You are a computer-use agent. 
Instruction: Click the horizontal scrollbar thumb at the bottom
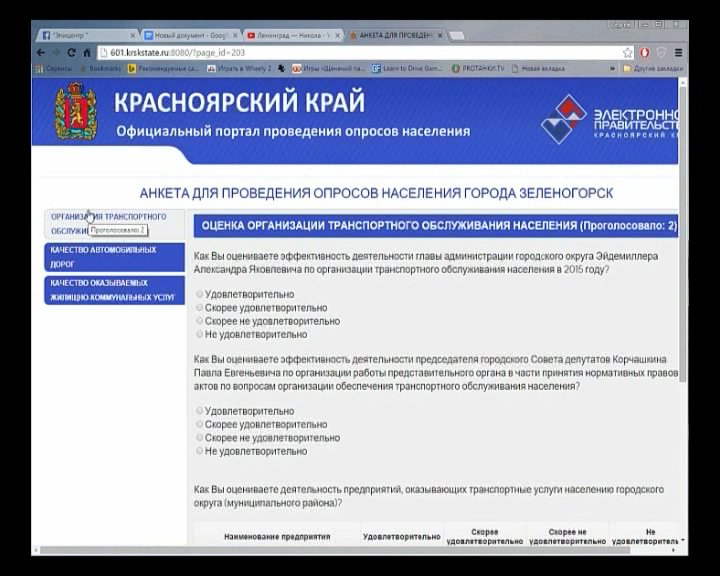(336, 550)
